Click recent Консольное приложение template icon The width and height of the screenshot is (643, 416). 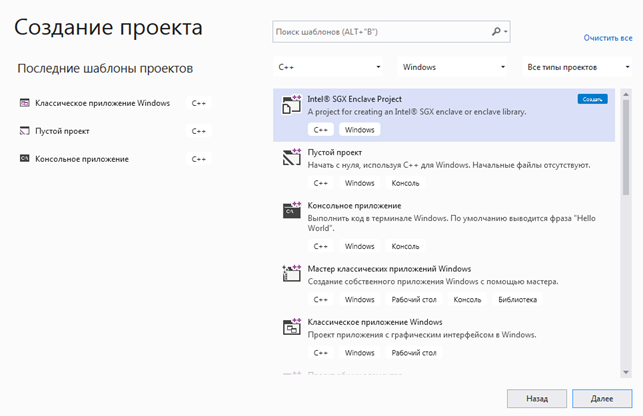[x=25, y=158]
